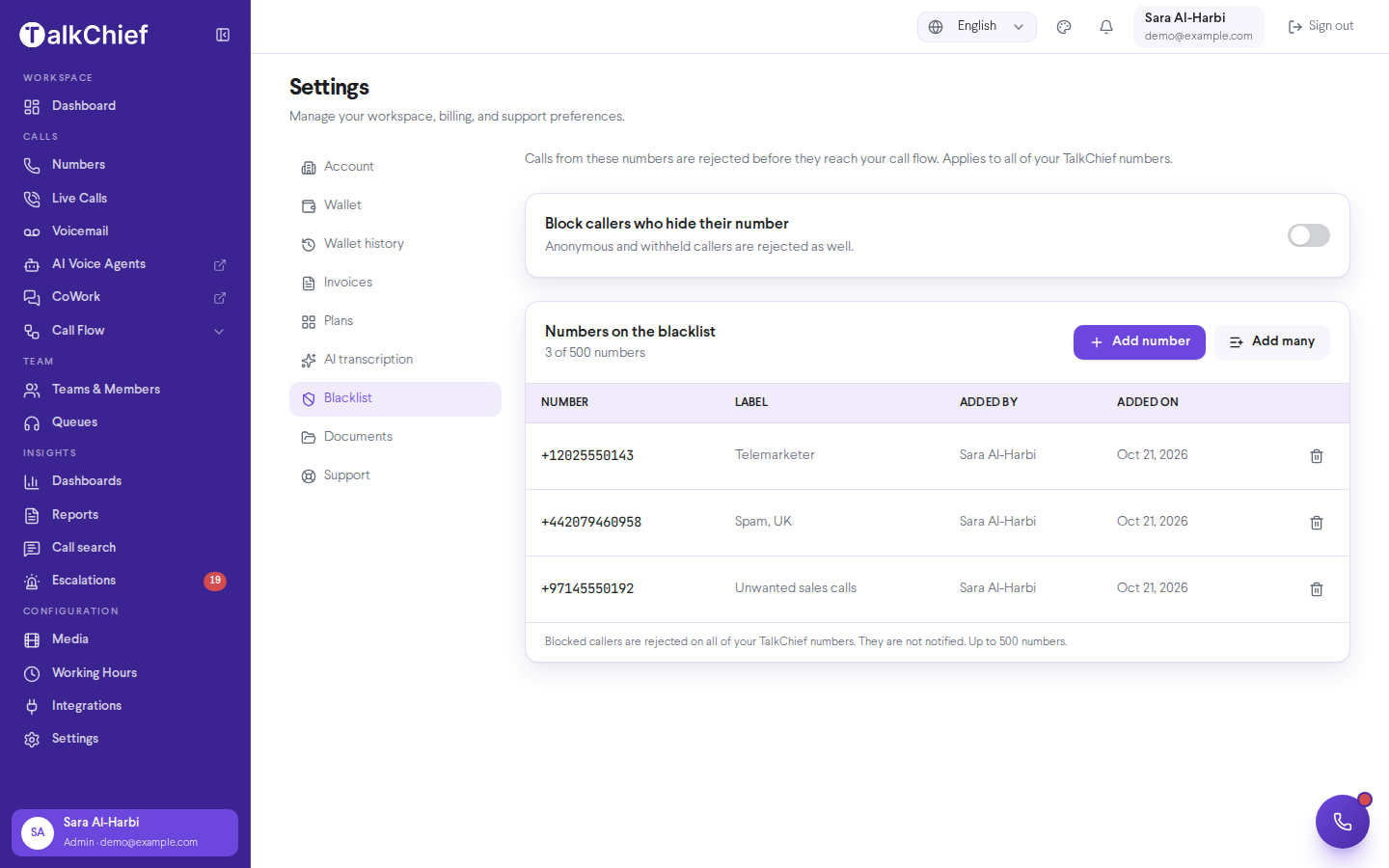Viewport: 1389px width, 868px height.
Task: Open Integrations in sidebar
Action: click(x=125, y=706)
